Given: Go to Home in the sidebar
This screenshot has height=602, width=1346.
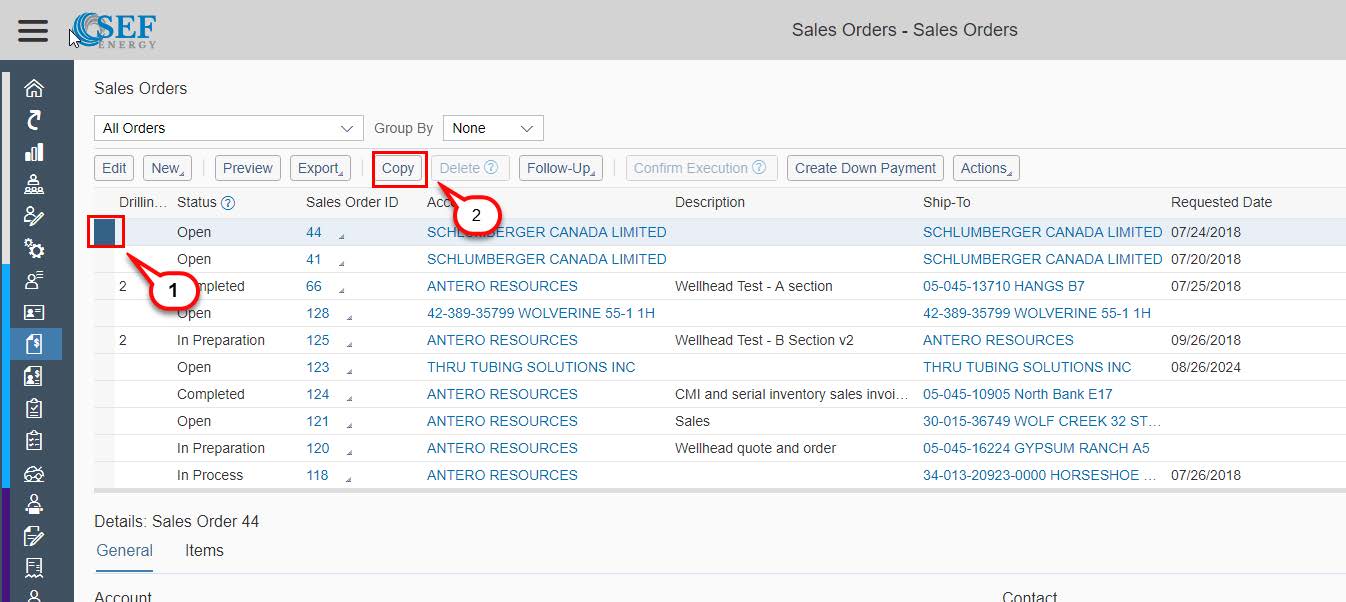Looking at the screenshot, I should 34,89.
